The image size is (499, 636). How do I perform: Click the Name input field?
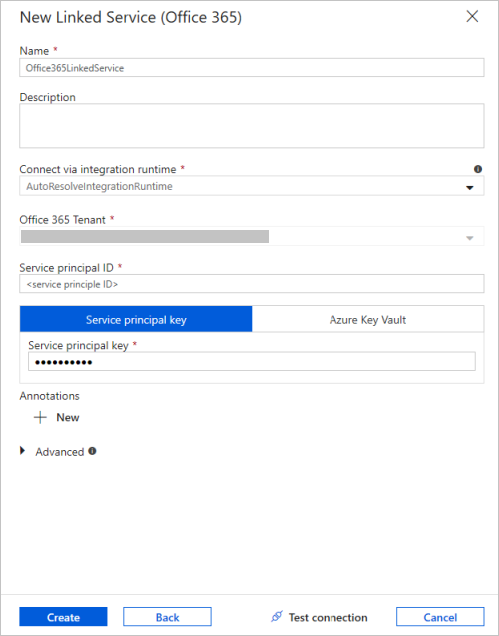252,68
